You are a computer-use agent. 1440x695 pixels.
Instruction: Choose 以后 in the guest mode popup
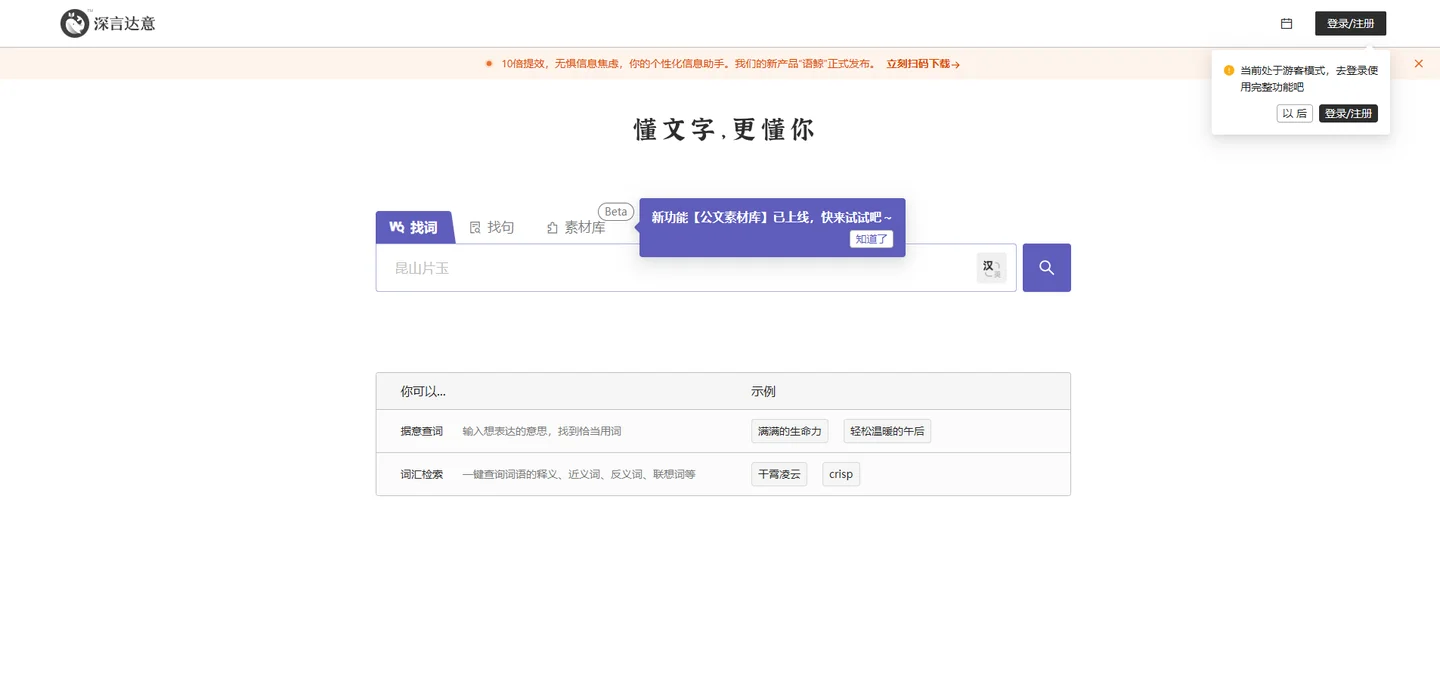tap(1294, 113)
